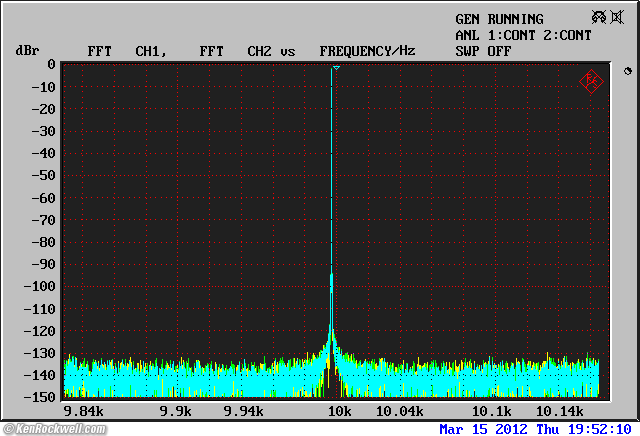The width and height of the screenshot is (640, 436).
Task: Click the -140 y-axis label
Action: pyautogui.click(x=39, y=375)
